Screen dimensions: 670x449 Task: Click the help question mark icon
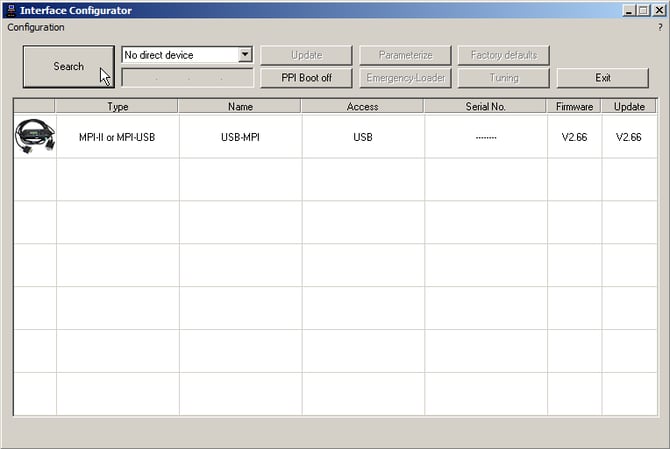660,27
